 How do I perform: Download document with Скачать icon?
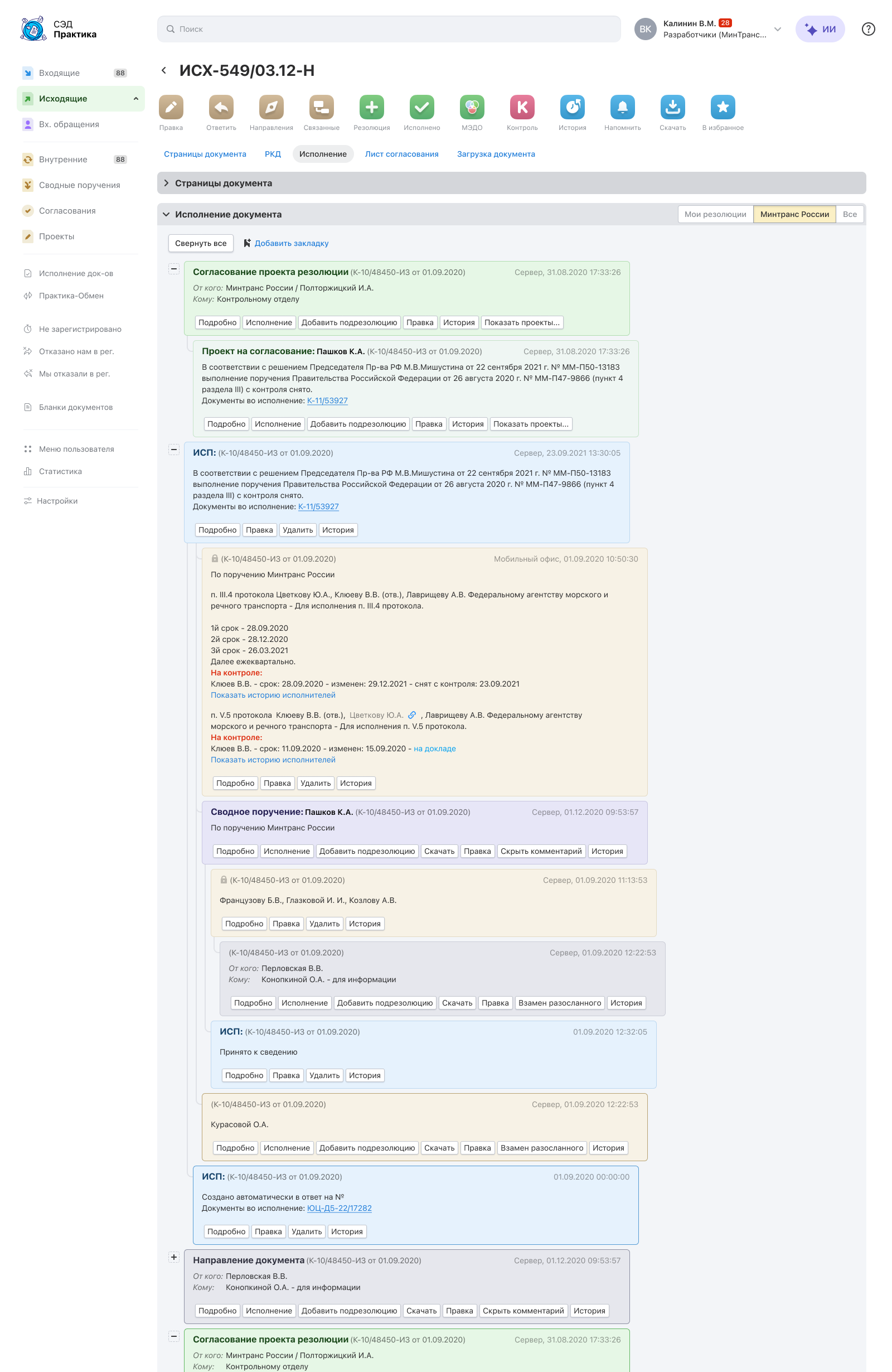tap(672, 107)
